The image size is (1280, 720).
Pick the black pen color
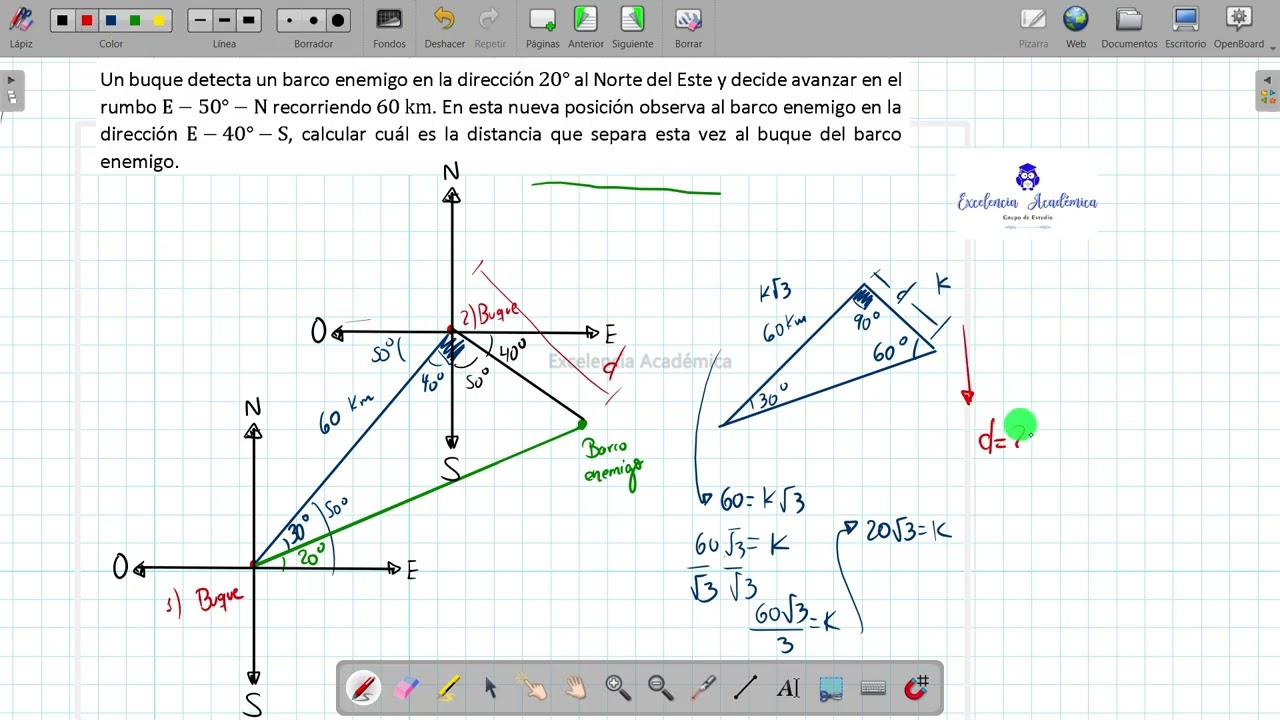click(x=63, y=20)
